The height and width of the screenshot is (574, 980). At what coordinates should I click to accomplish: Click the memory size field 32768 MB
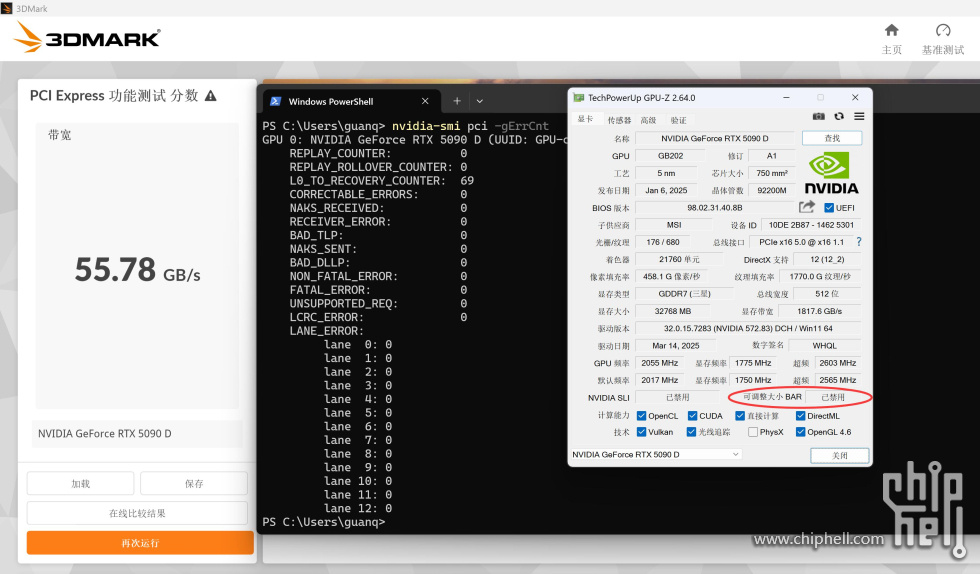point(672,311)
